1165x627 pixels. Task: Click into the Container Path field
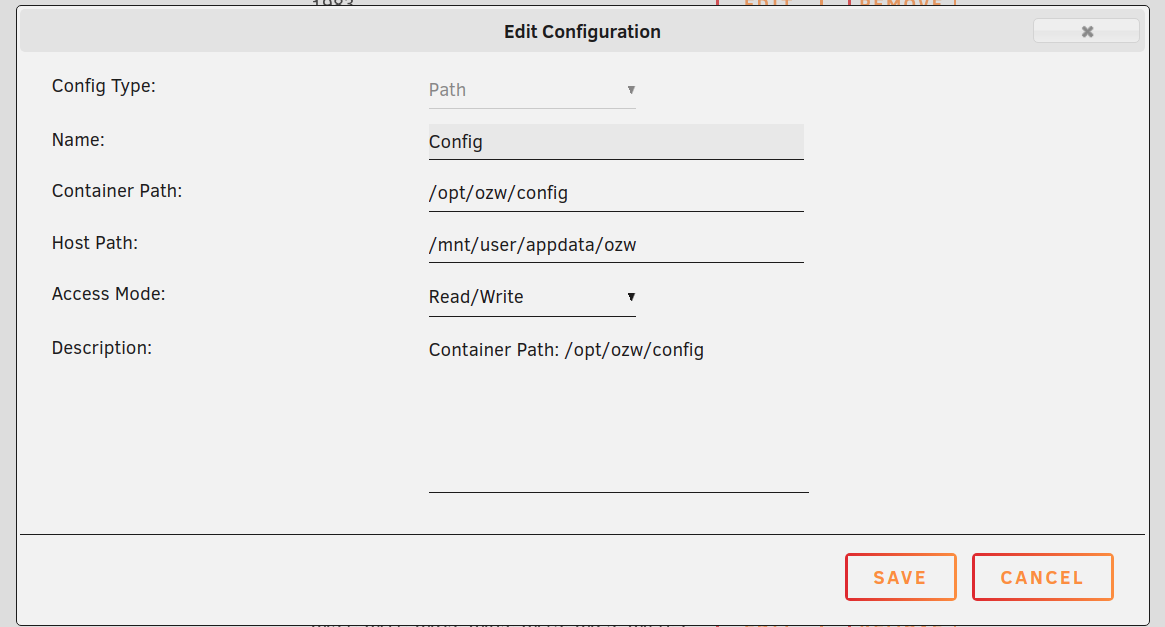[x=616, y=193]
